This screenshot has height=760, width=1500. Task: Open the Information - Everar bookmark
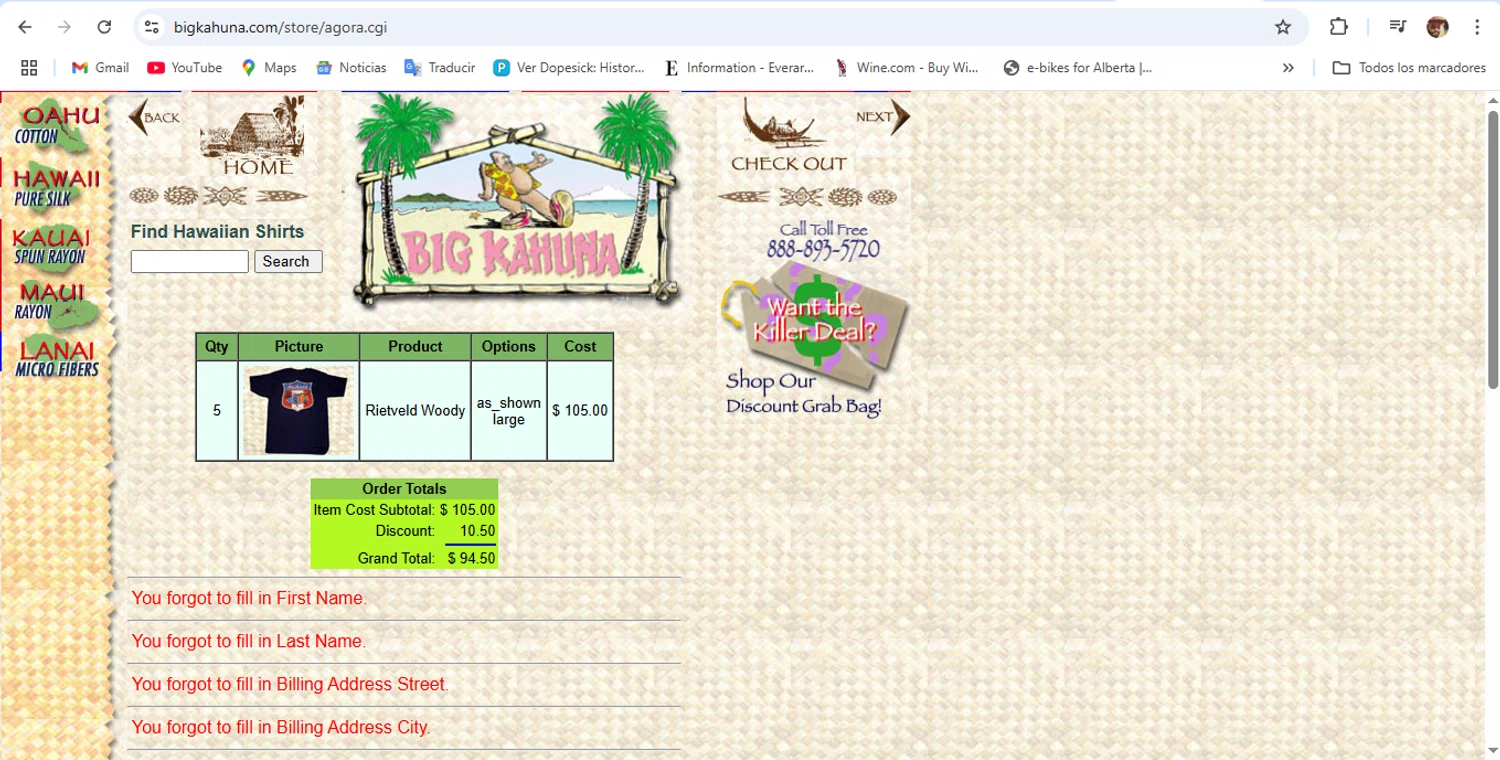739,68
